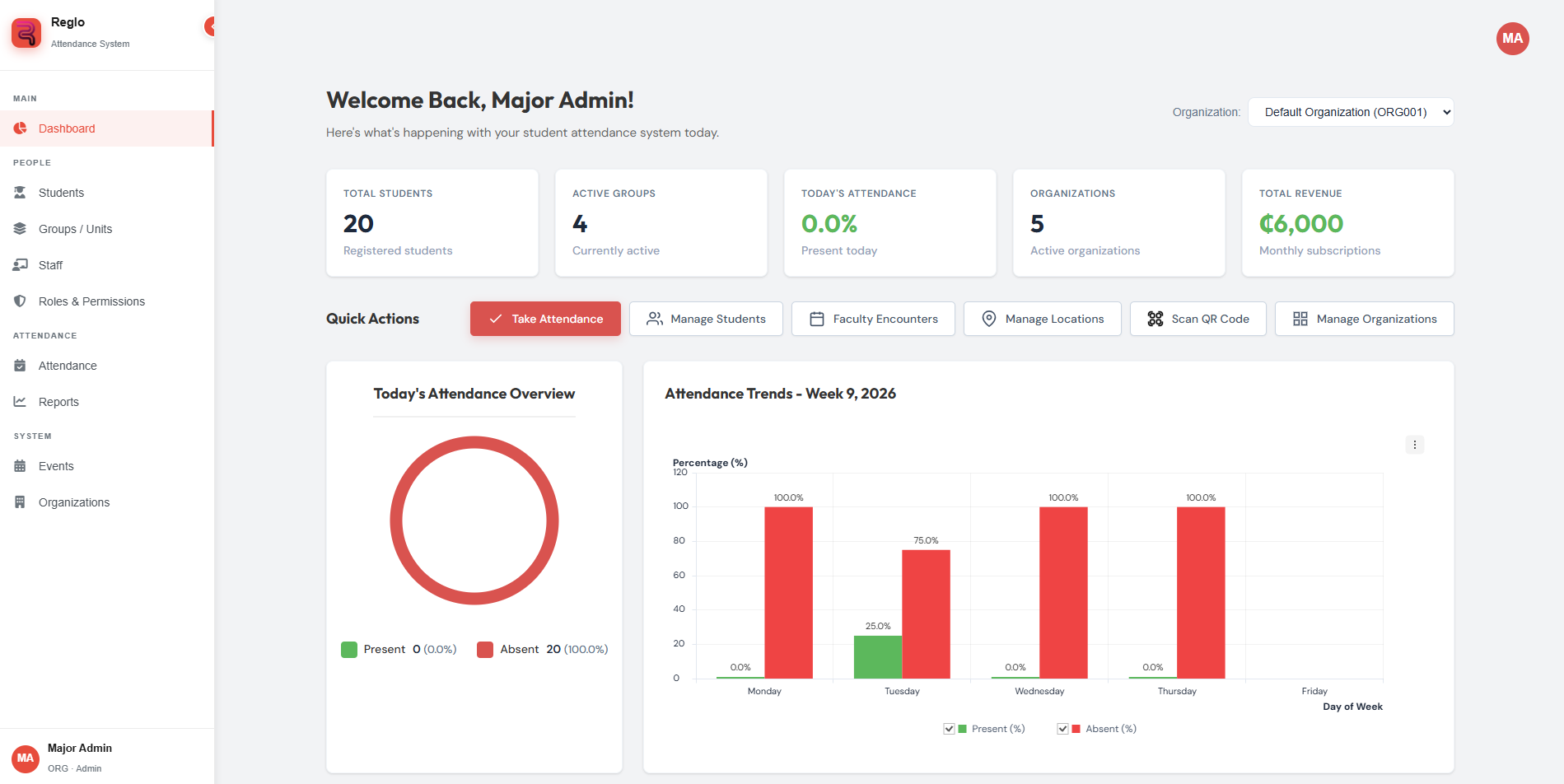Click Today's Attendance 0.0% value
The width and height of the screenshot is (1564, 784).
pos(829,223)
